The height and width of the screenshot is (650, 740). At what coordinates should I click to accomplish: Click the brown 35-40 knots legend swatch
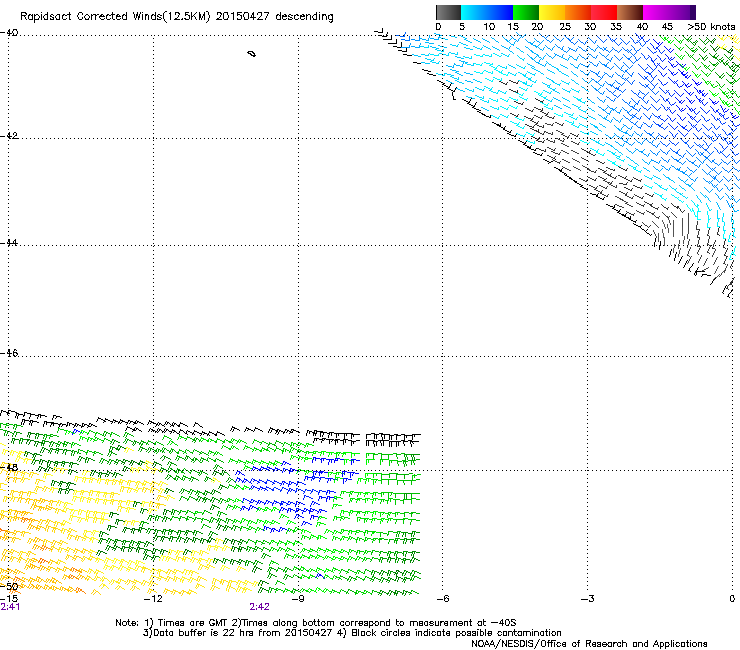point(630,12)
